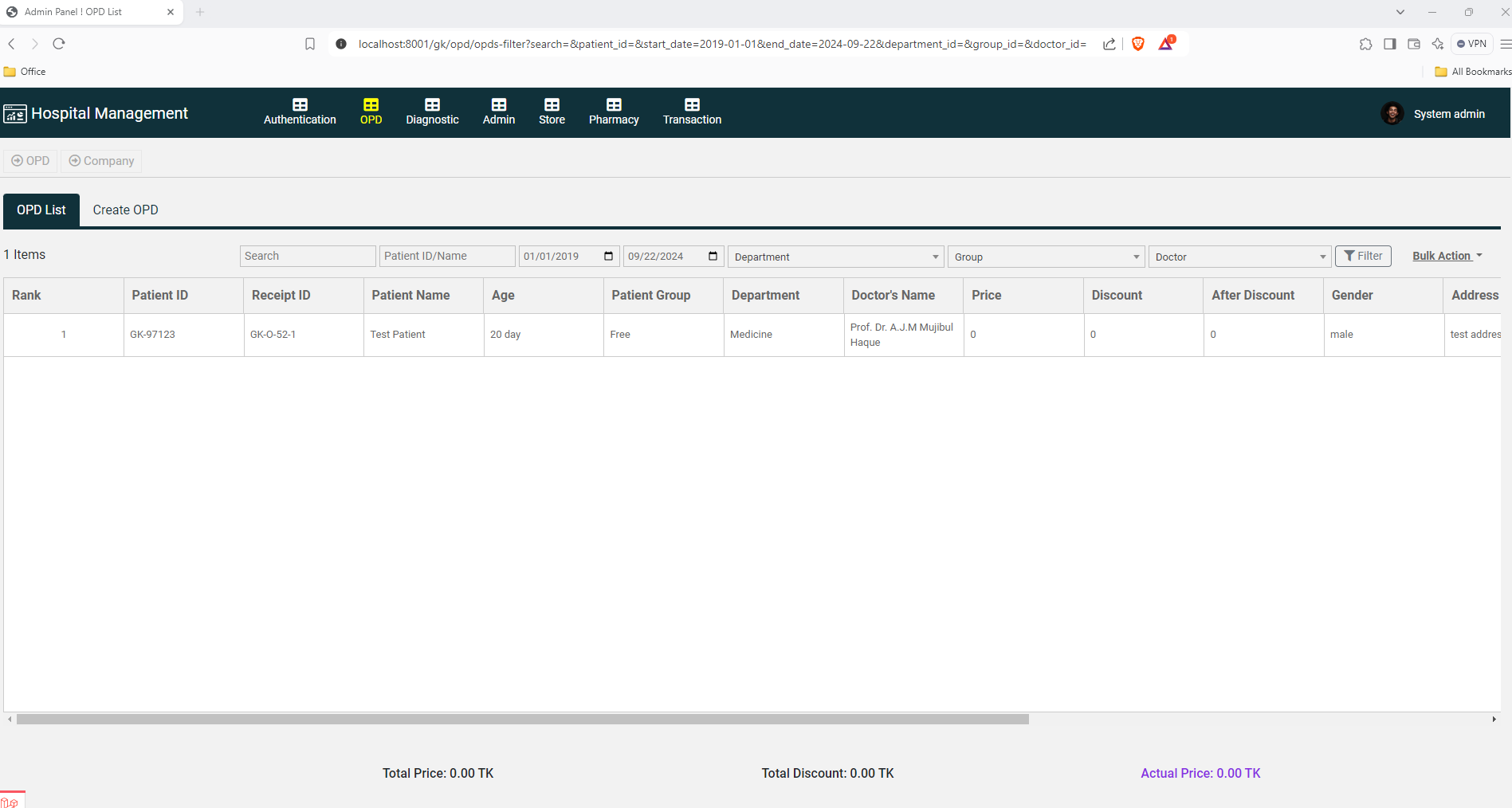The width and height of the screenshot is (1512, 808).
Task: Click the VPN button
Action: tap(1471, 44)
